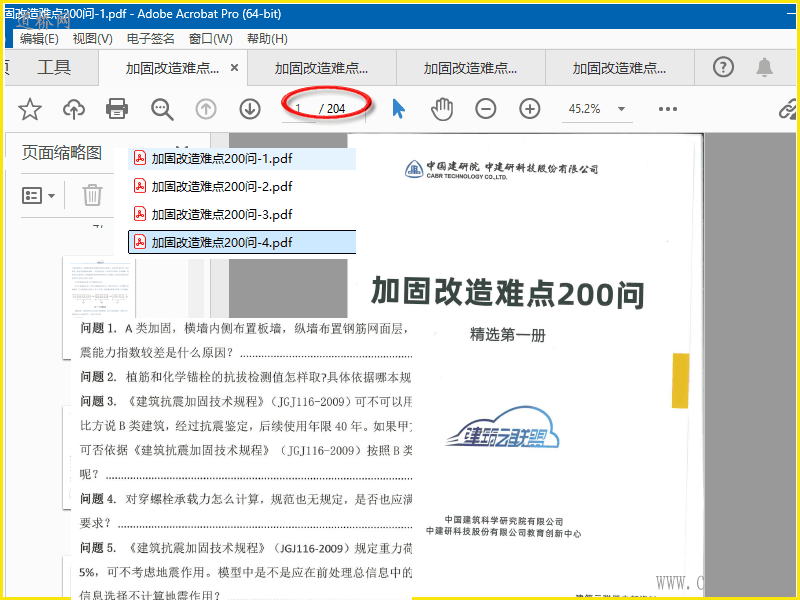Delete the selected page thumbnail with the trash icon

pos(92,195)
